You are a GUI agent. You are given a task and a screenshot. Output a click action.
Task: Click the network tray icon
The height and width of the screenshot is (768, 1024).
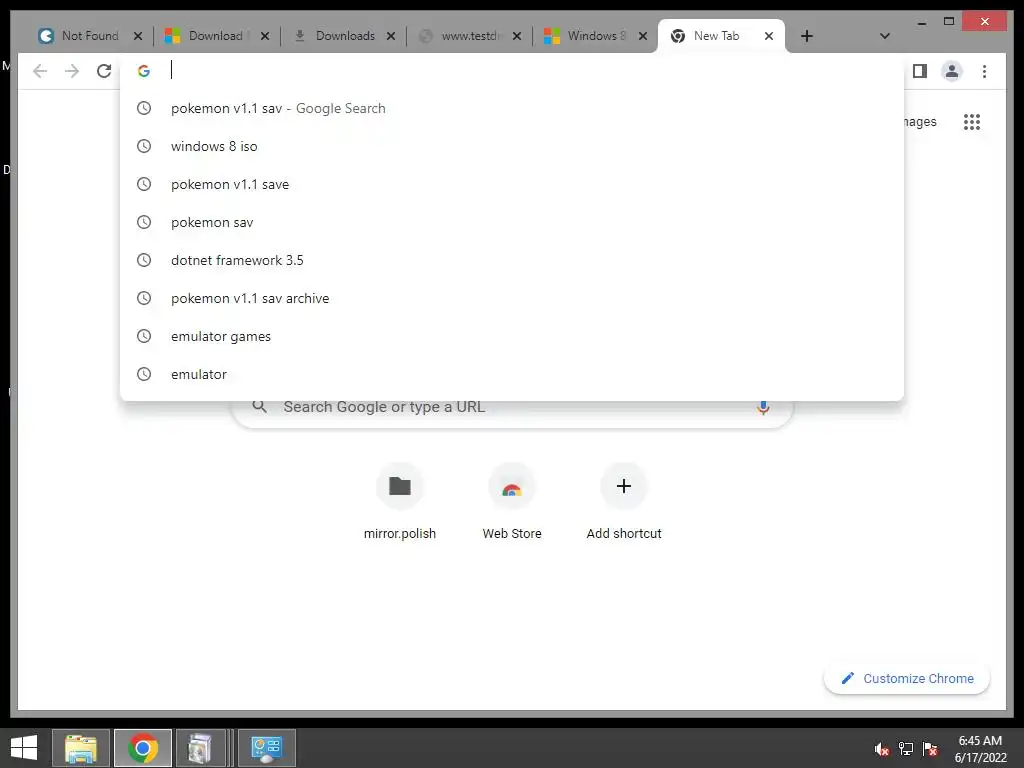pos(906,749)
